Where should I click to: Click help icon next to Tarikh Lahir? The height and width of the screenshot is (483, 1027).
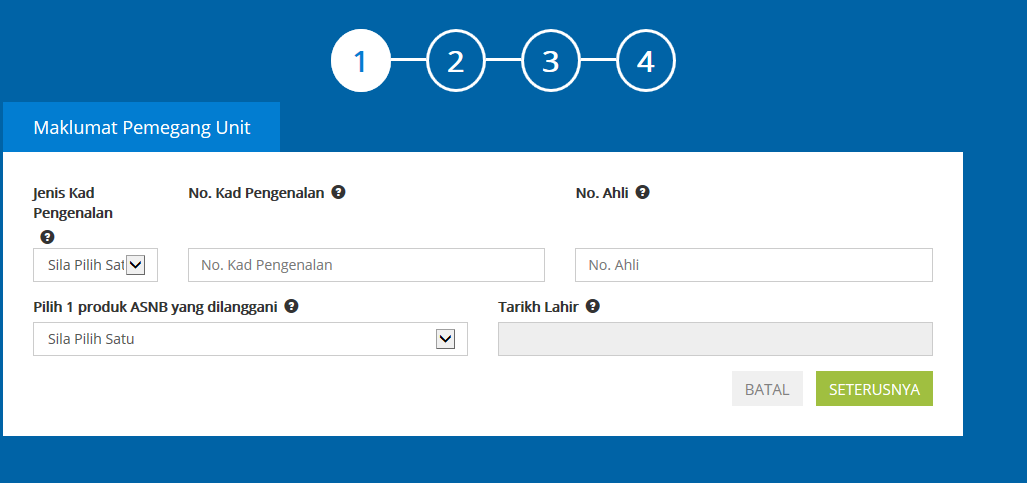point(593,306)
